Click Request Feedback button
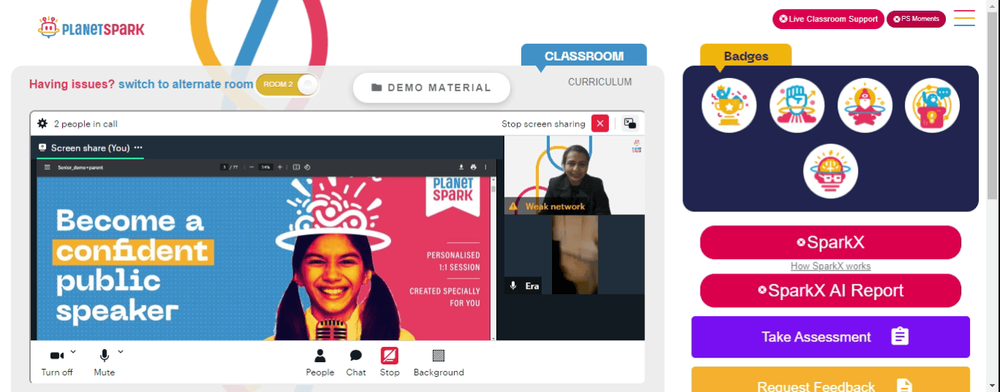Viewport: 1000px width, 392px height. point(830,380)
